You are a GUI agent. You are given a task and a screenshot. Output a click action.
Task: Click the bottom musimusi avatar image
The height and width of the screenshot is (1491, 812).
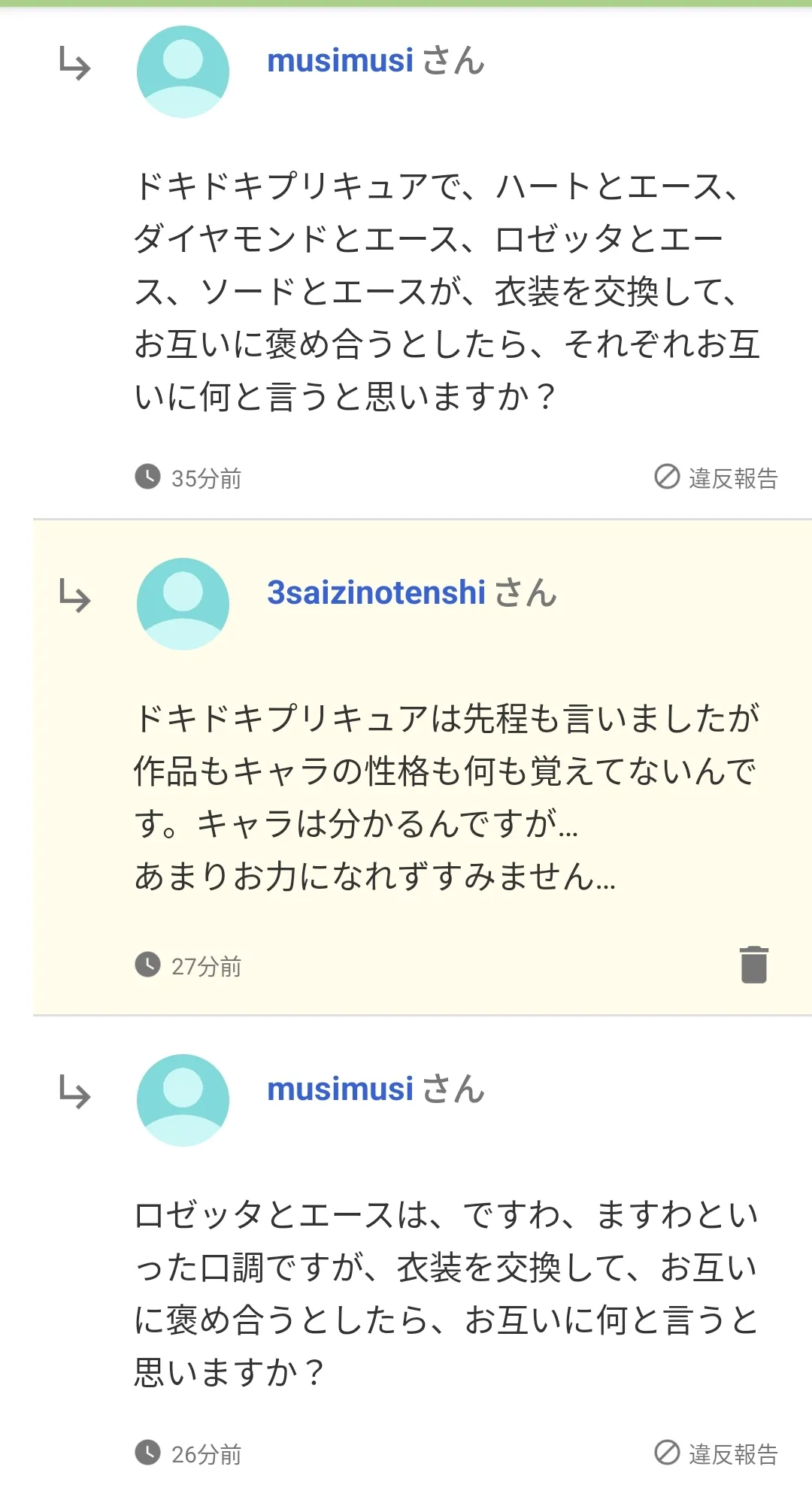tap(183, 1100)
